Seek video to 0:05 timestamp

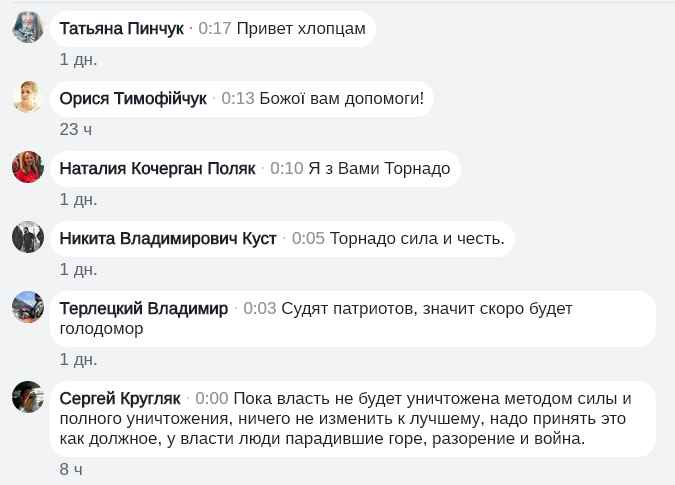tap(308, 238)
